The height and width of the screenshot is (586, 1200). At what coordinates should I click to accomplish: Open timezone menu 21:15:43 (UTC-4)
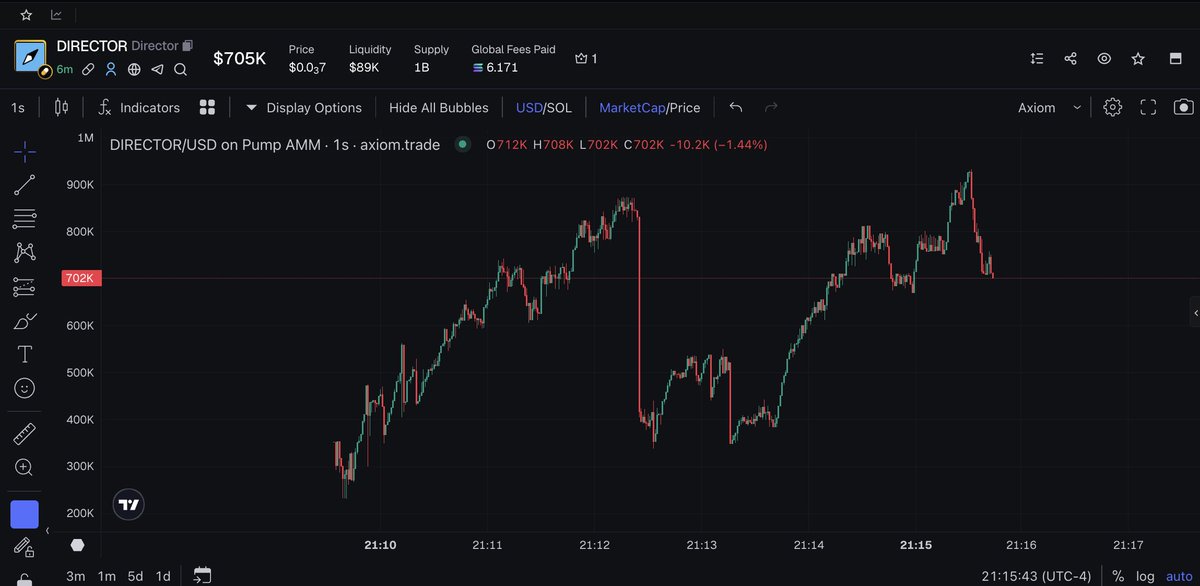[x=1038, y=575]
